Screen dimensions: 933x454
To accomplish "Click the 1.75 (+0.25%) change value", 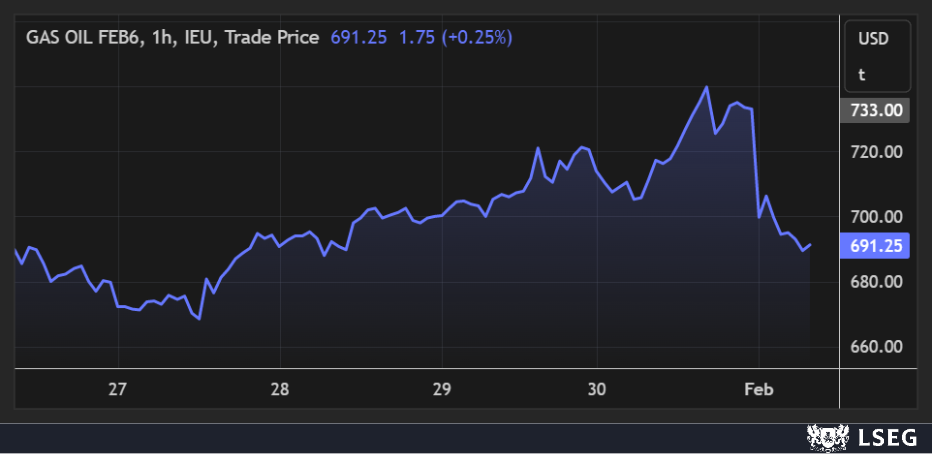I will 455,37.
